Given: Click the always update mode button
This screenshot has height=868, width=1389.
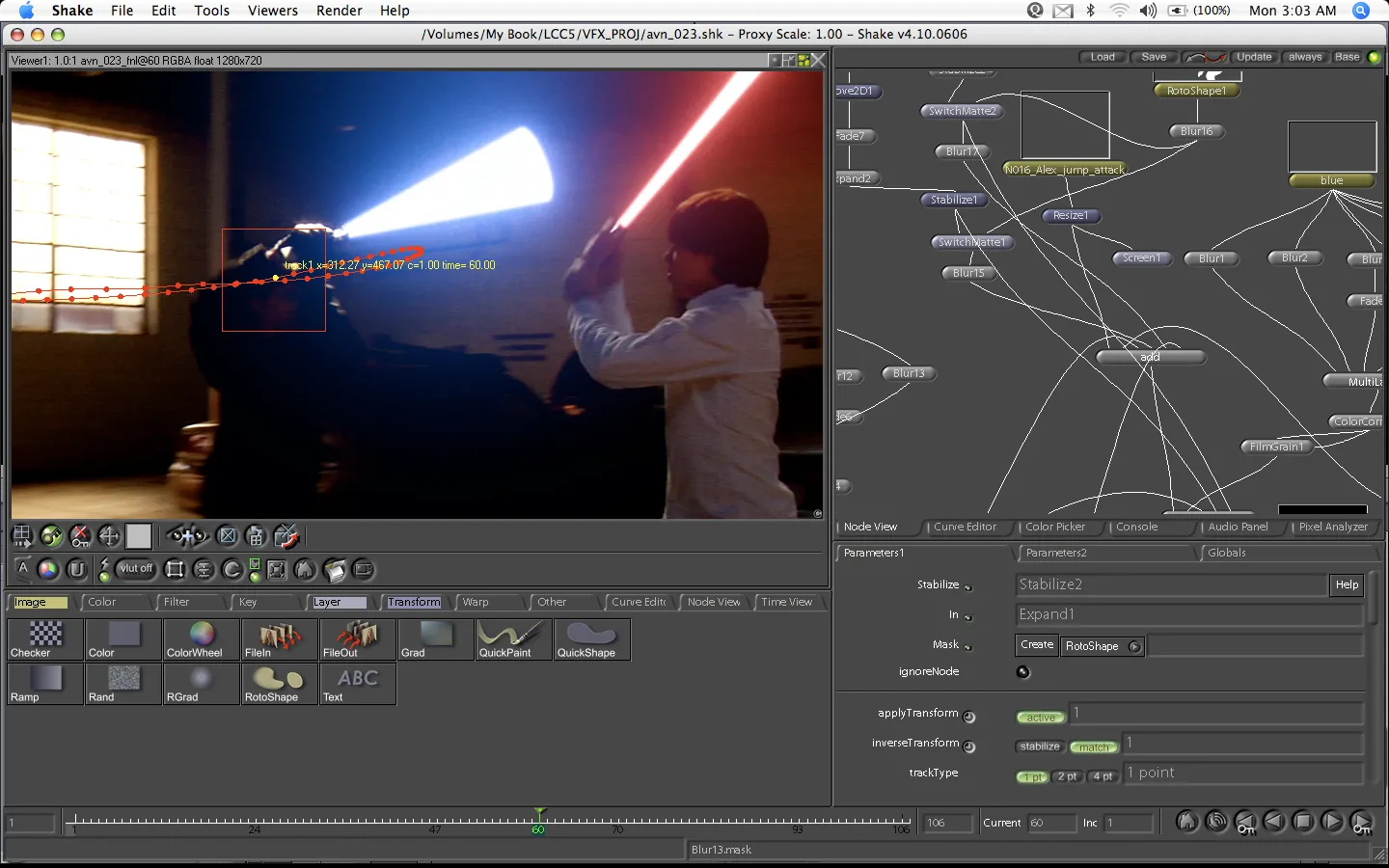Looking at the screenshot, I should tap(1305, 57).
